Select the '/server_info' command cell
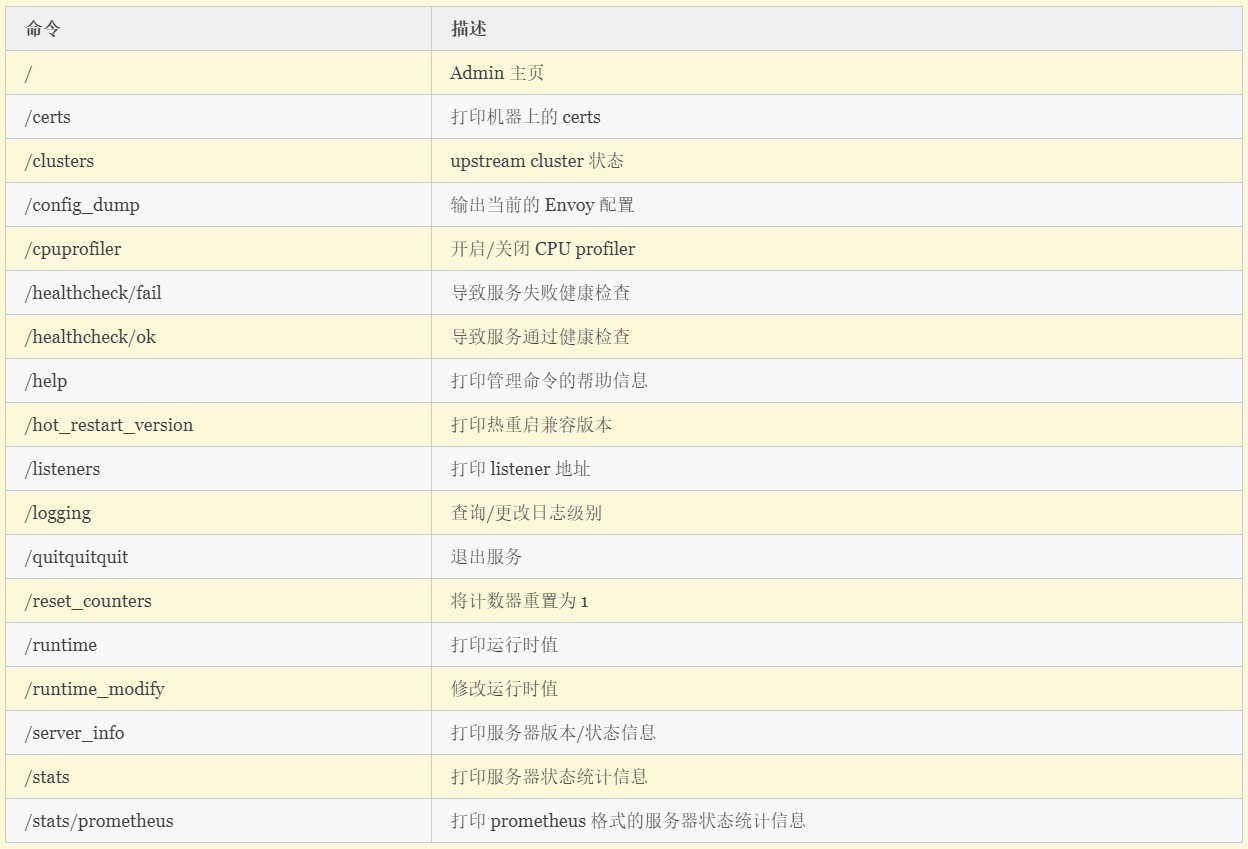This screenshot has height=849, width=1248. tap(218, 733)
